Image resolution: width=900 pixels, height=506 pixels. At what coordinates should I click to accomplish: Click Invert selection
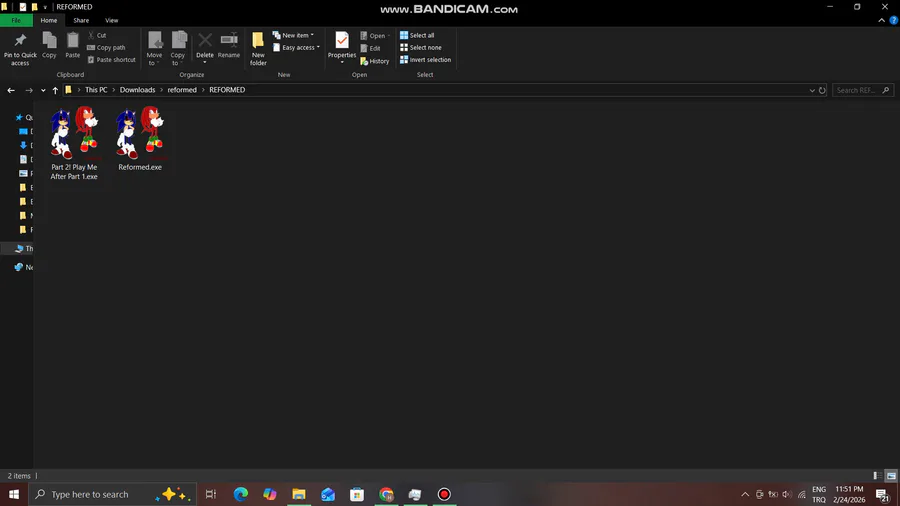[x=425, y=60]
